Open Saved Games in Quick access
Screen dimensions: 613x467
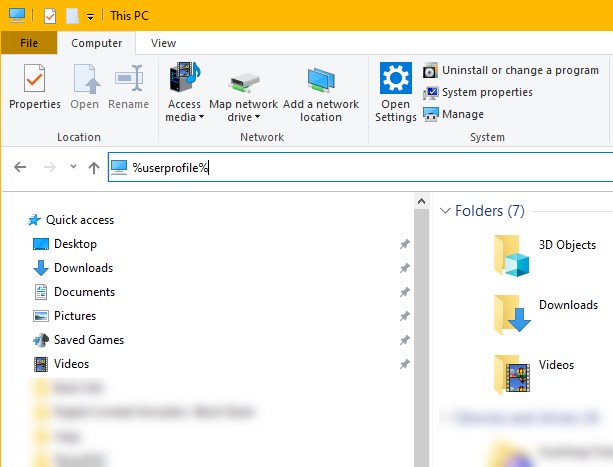click(x=79, y=340)
